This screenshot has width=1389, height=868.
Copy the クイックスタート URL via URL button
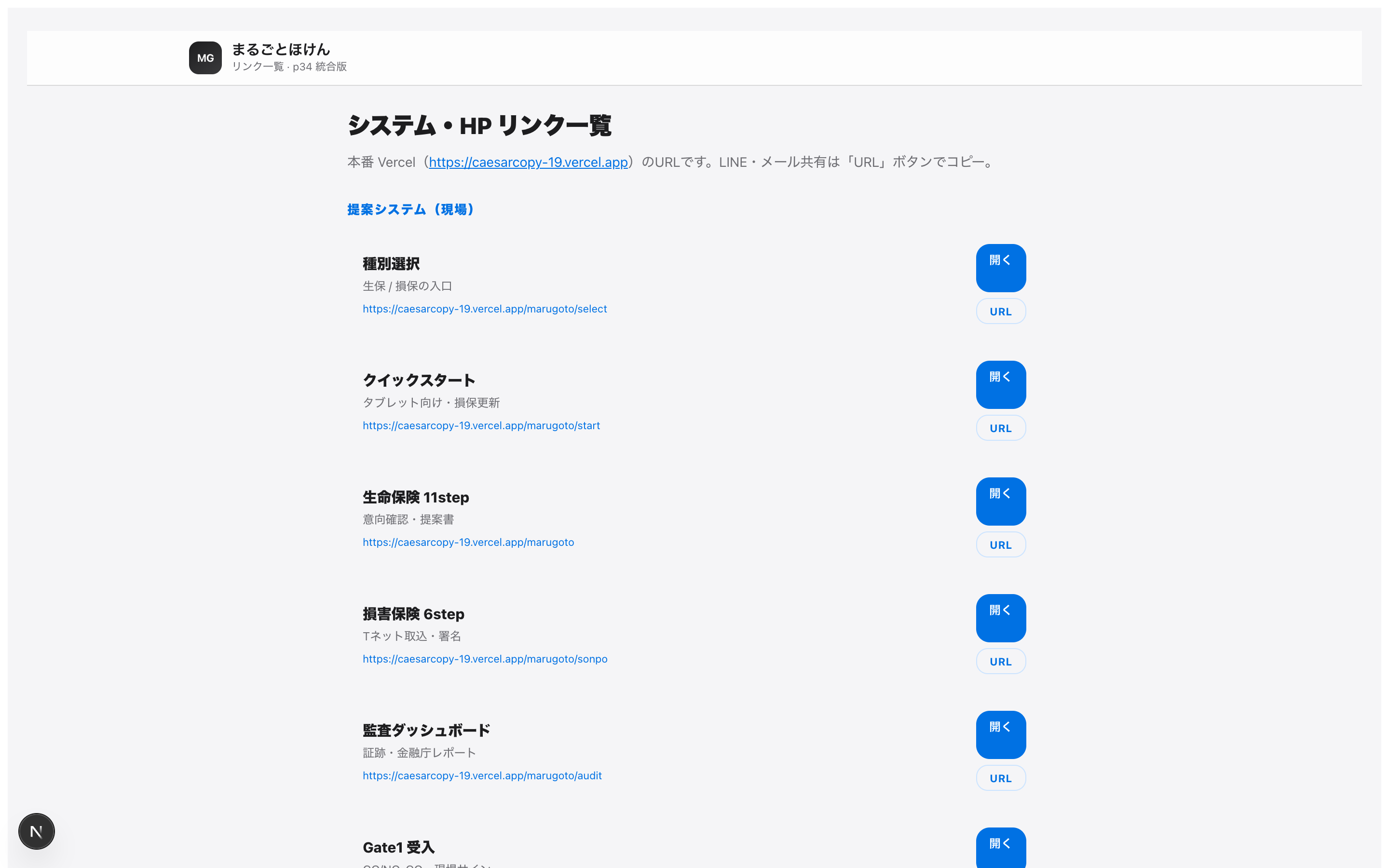(1000, 428)
